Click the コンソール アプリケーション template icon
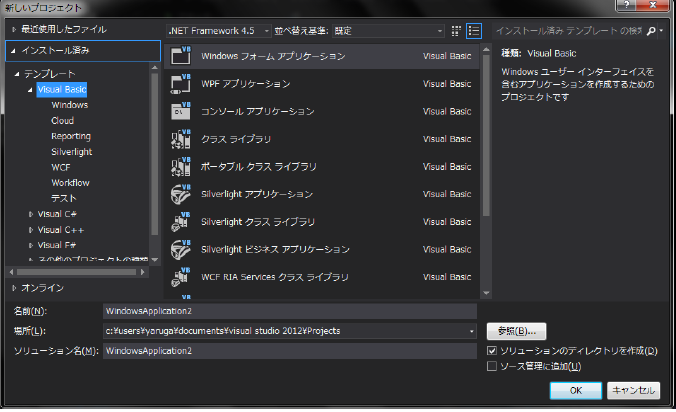This screenshot has width=676, height=412. coord(182,111)
